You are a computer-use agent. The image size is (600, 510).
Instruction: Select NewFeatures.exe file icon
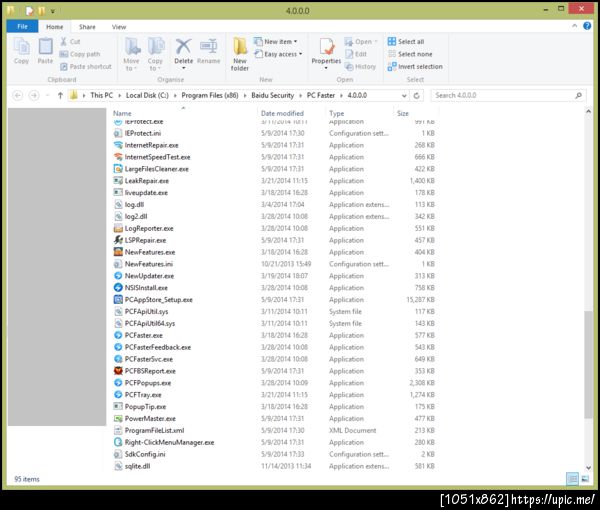(118, 252)
